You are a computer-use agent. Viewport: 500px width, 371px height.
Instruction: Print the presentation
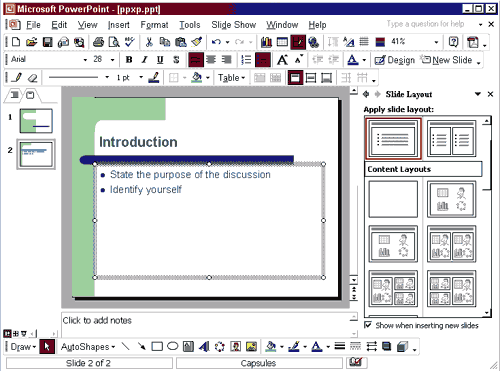(x=98, y=42)
